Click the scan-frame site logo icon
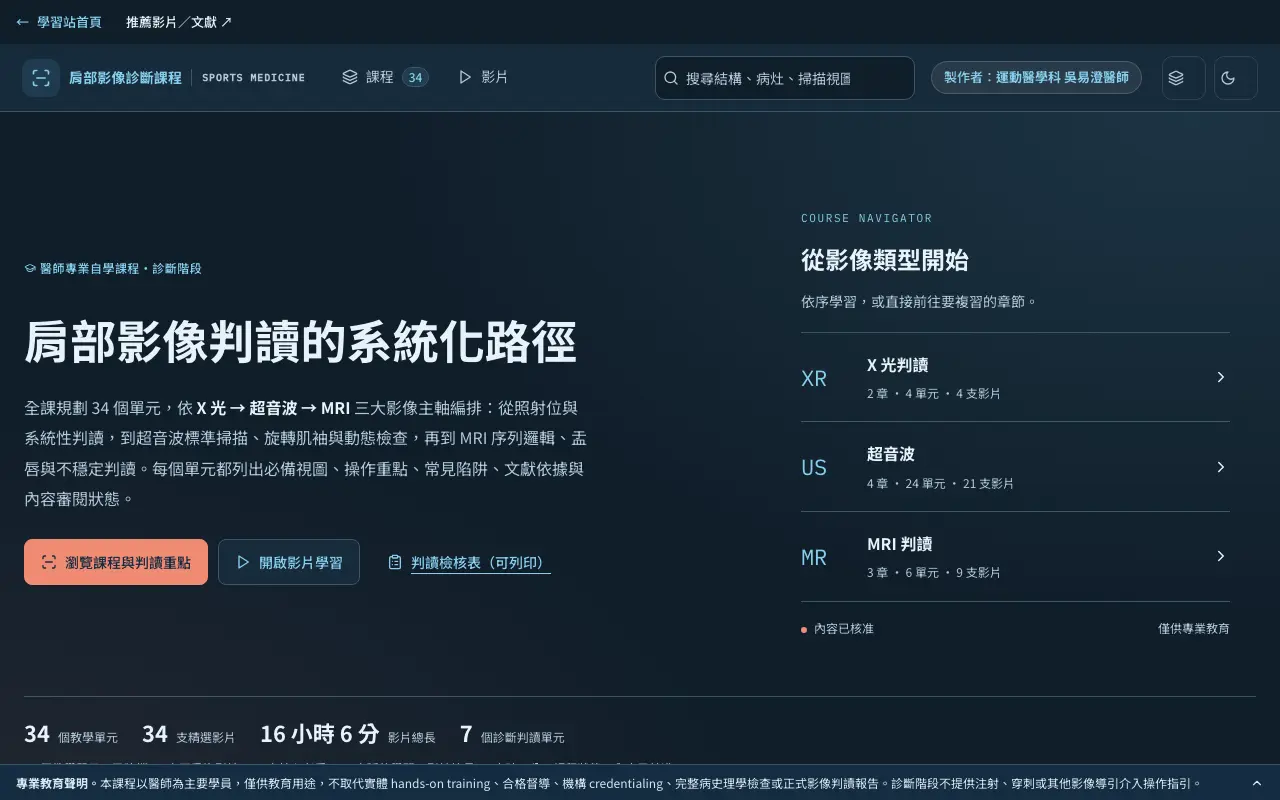1280x800 pixels. 41,78
